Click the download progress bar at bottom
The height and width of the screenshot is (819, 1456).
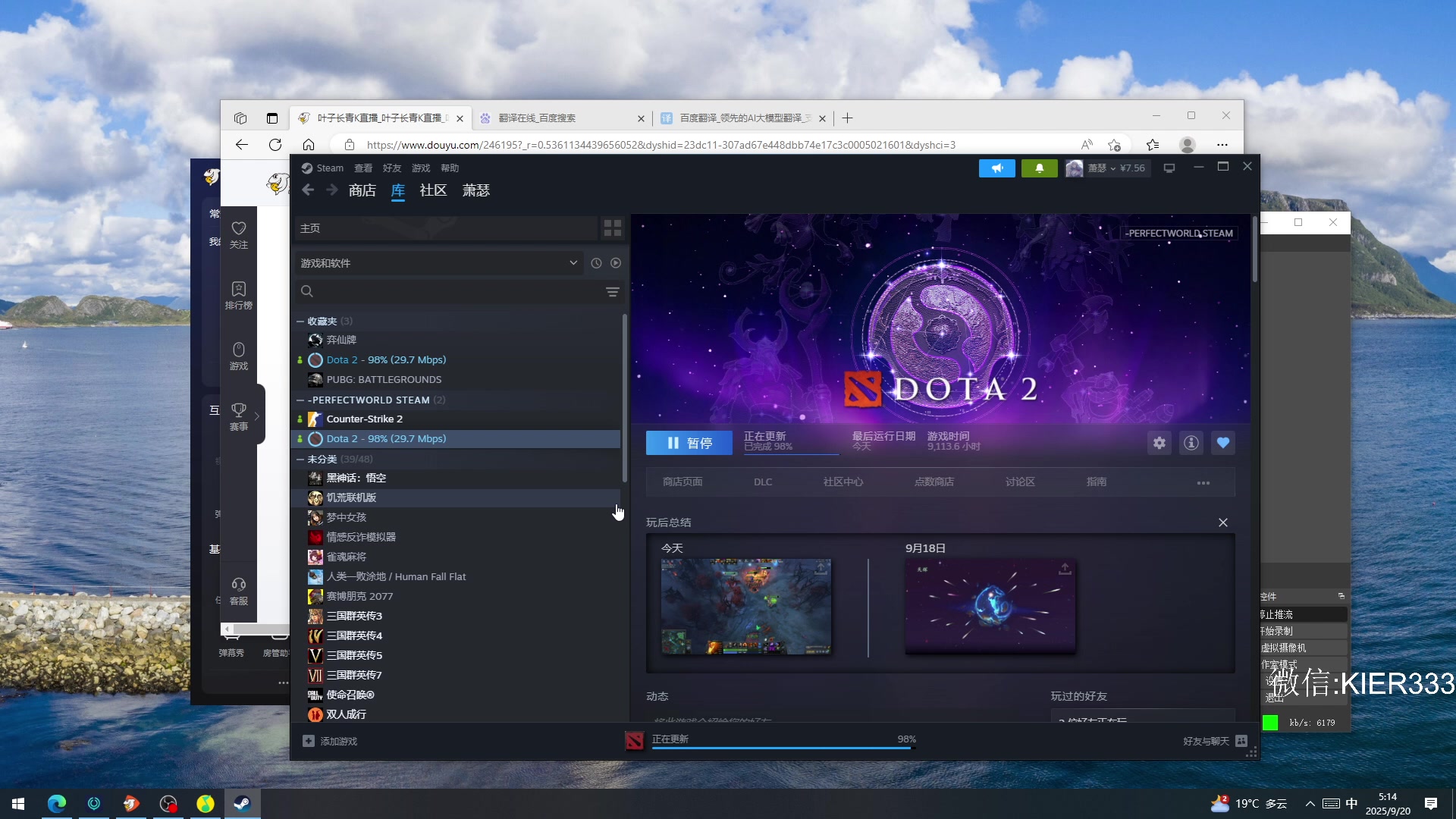click(783, 748)
